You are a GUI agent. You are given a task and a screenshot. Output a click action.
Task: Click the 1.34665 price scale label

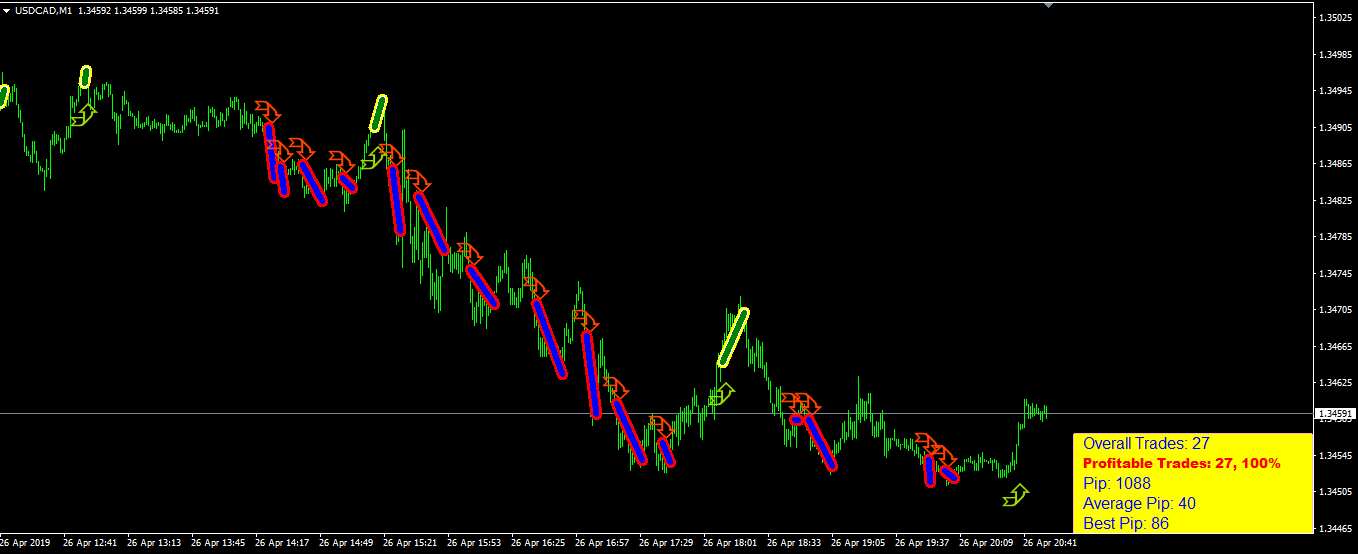click(1334, 347)
